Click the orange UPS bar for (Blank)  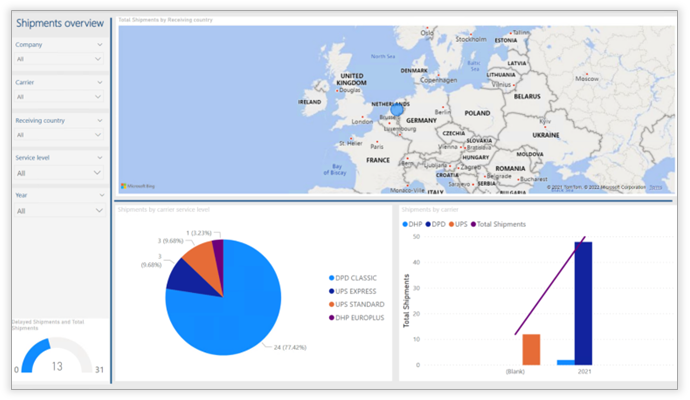coord(531,349)
